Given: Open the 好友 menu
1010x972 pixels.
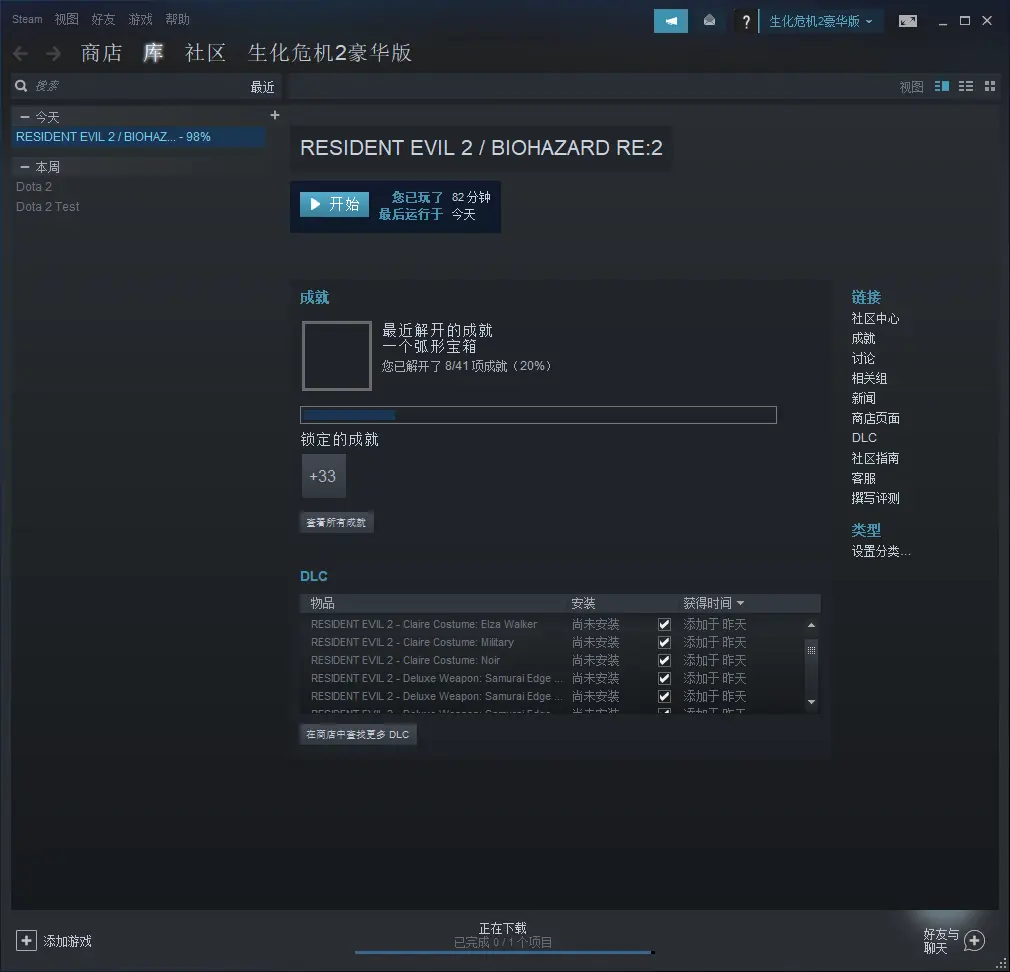Looking at the screenshot, I should 103,19.
